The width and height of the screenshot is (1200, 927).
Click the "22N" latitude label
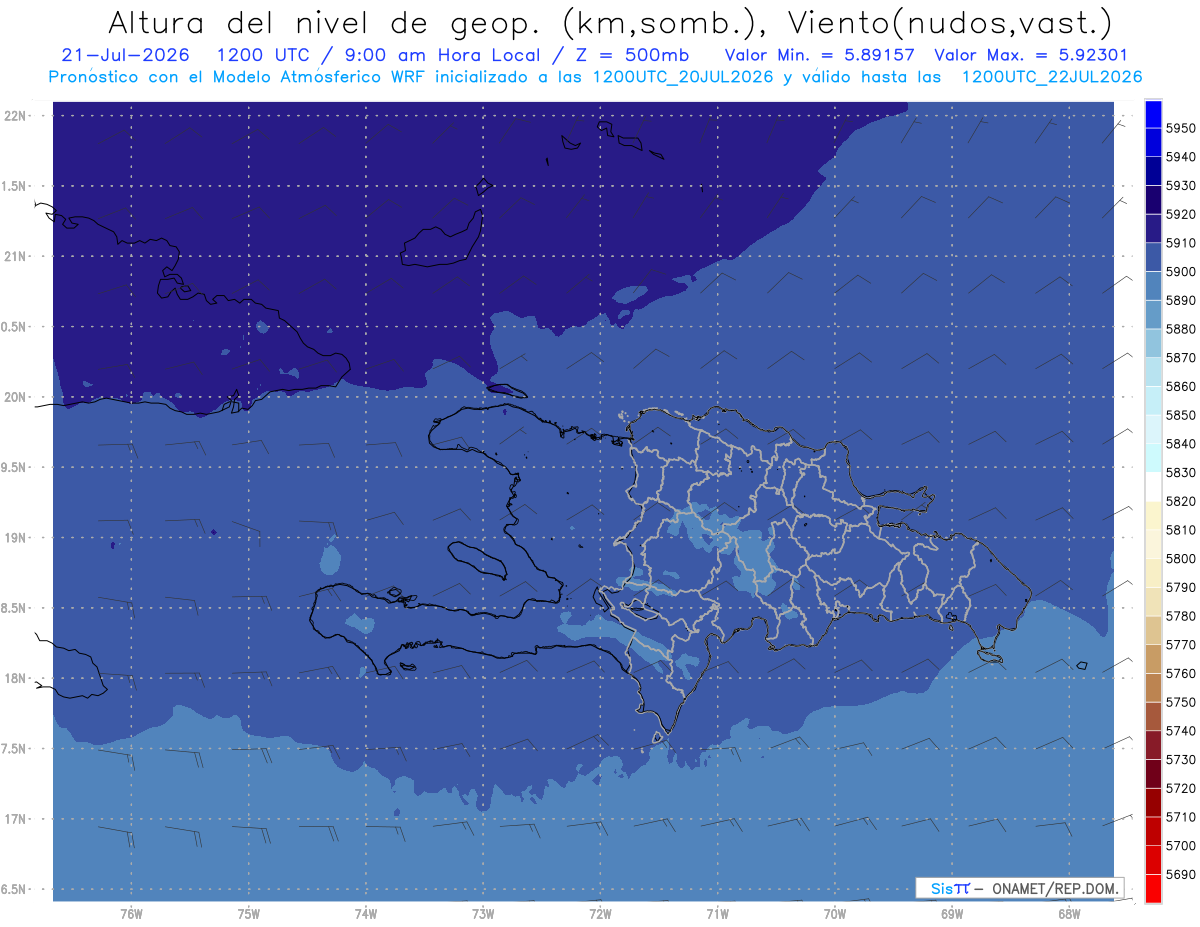click(16, 116)
